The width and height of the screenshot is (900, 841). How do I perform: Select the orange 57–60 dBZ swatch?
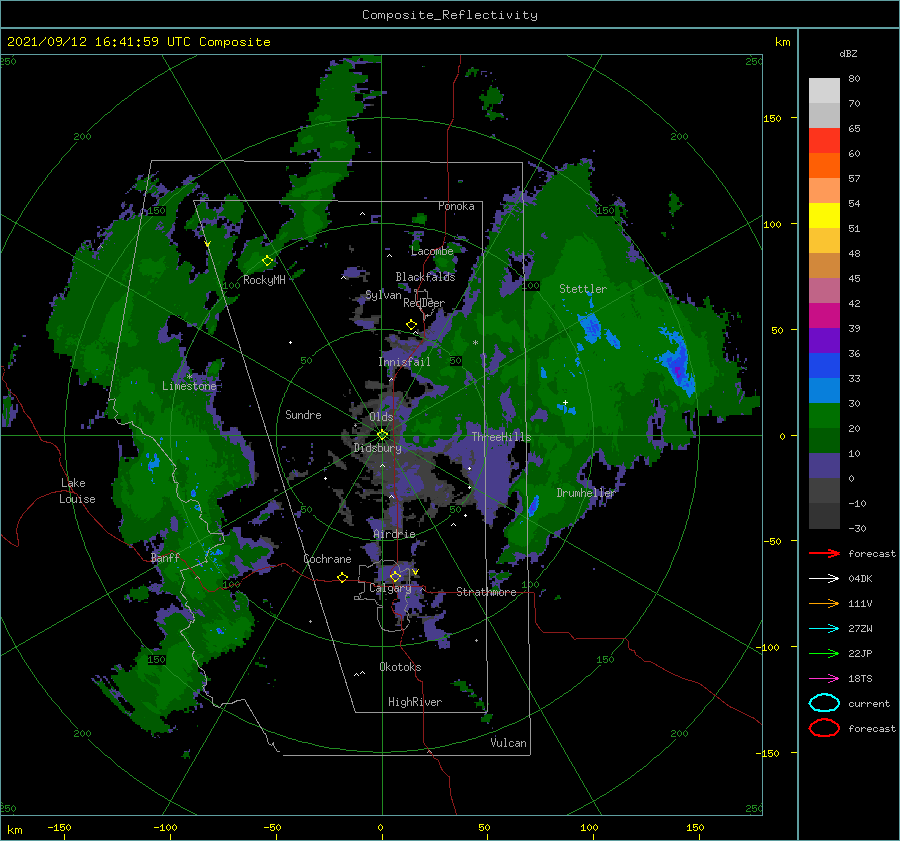(824, 165)
